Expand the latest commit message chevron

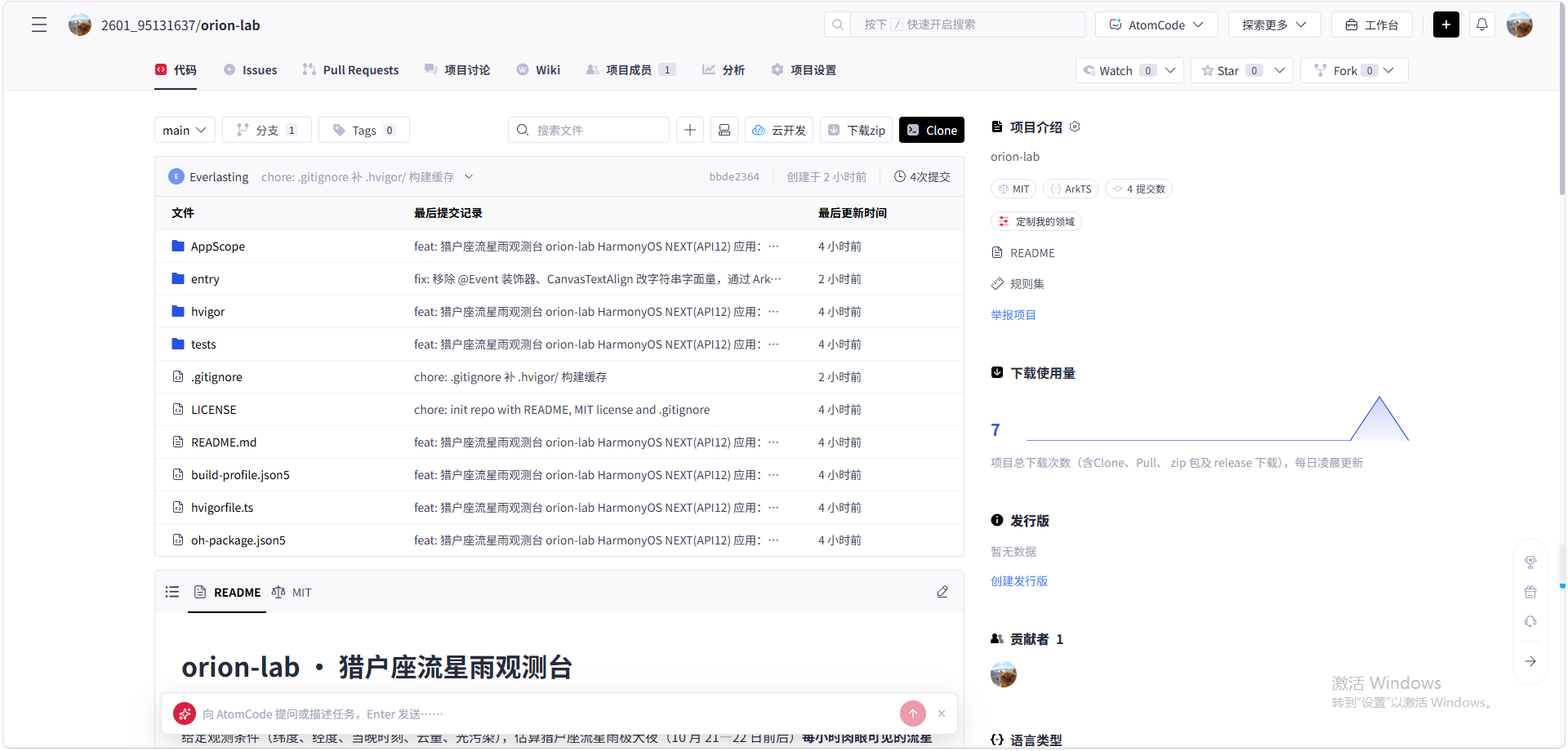(469, 176)
